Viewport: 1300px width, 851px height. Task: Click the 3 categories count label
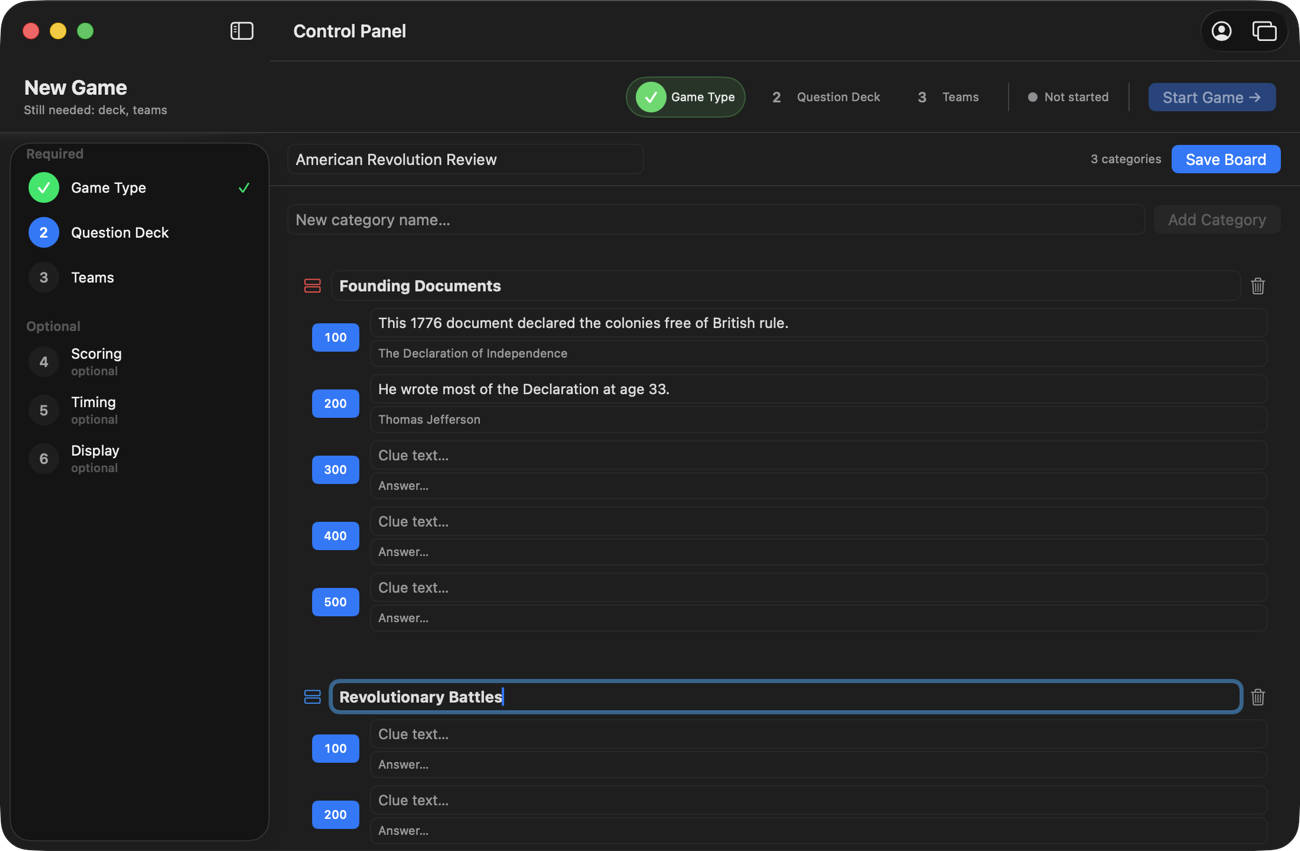[x=1125, y=159]
